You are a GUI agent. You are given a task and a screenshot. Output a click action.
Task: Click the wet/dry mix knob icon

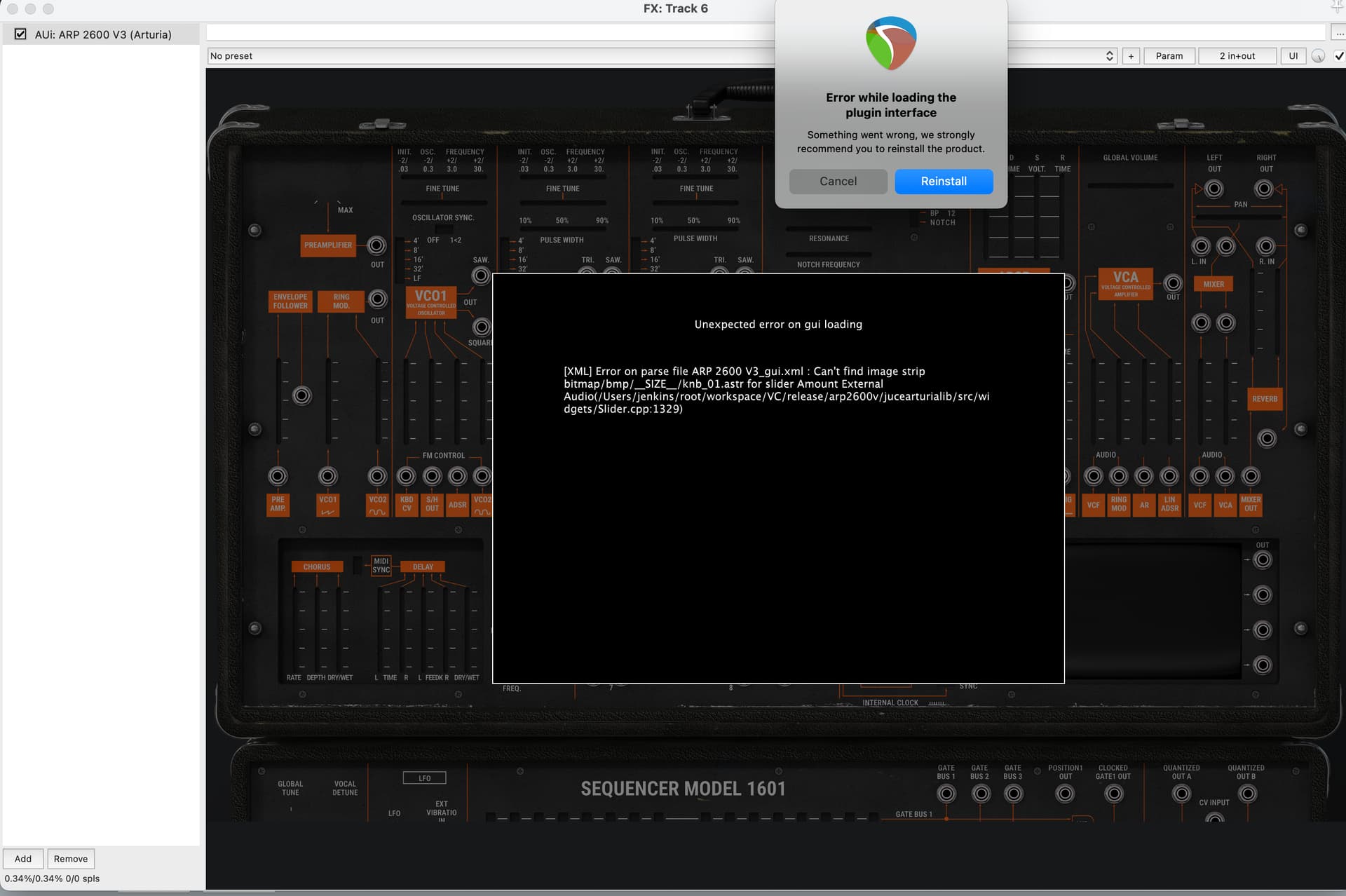(x=1318, y=56)
